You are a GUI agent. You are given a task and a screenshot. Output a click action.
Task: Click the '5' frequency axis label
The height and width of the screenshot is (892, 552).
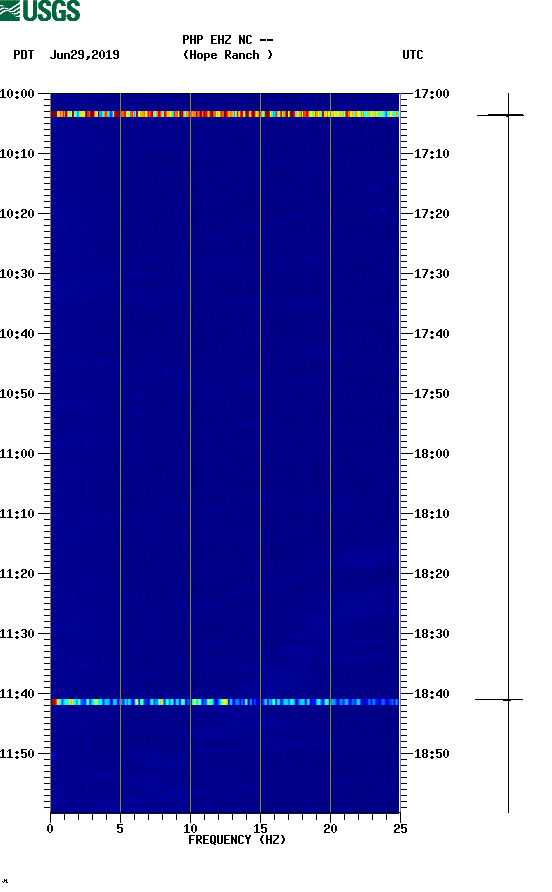[120, 829]
